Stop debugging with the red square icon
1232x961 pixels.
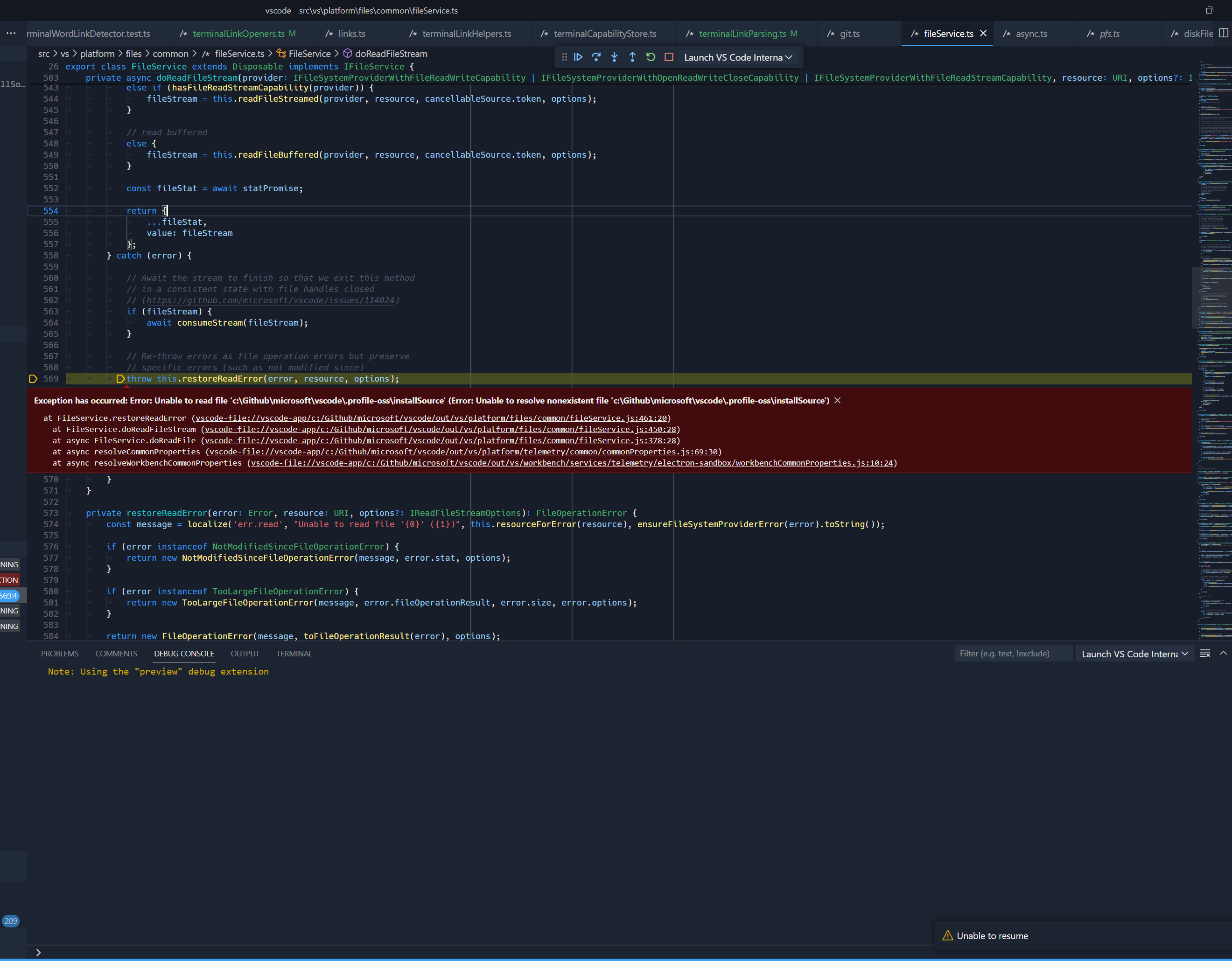pyautogui.click(x=669, y=57)
